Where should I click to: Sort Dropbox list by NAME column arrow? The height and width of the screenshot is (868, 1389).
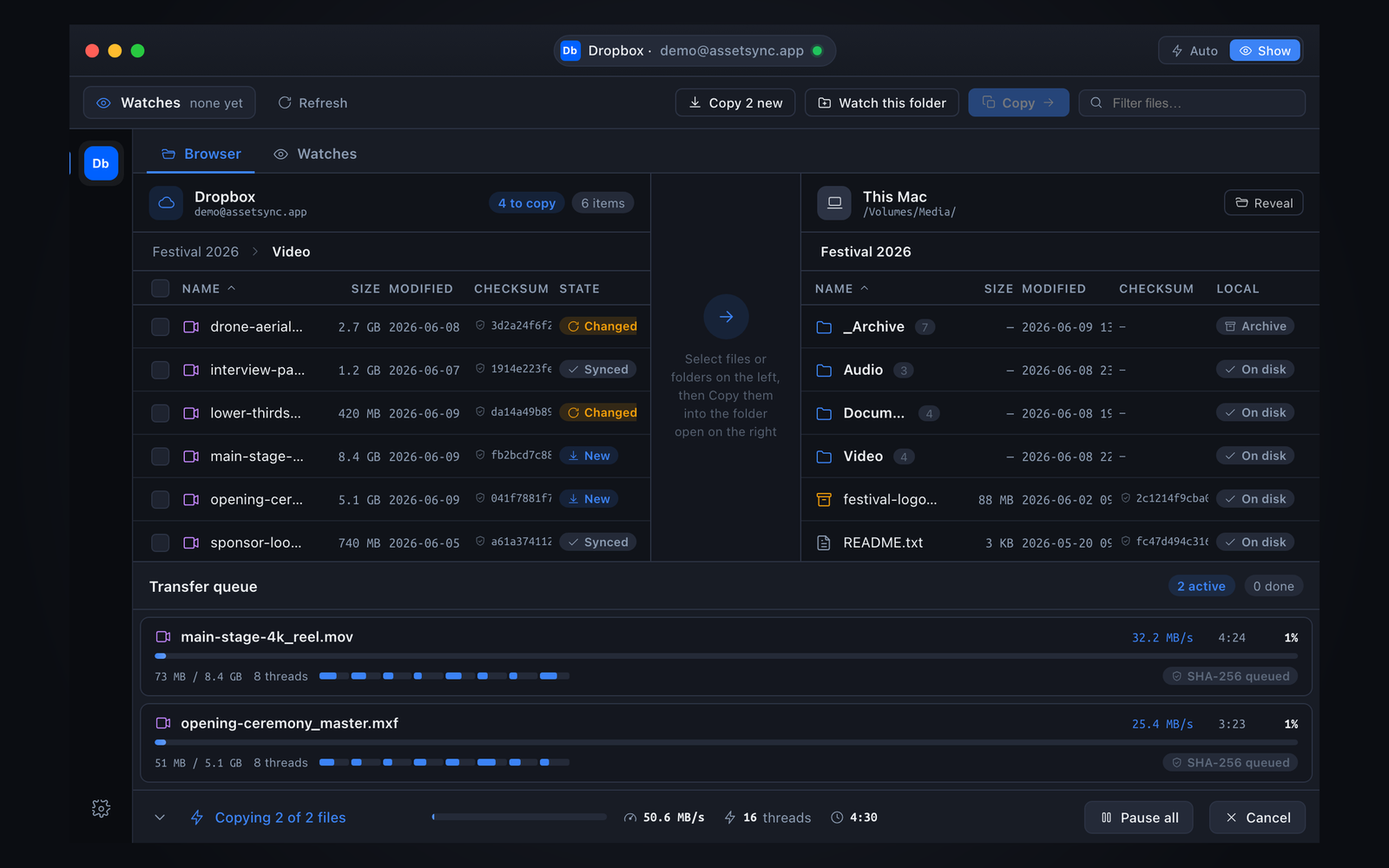[232, 288]
